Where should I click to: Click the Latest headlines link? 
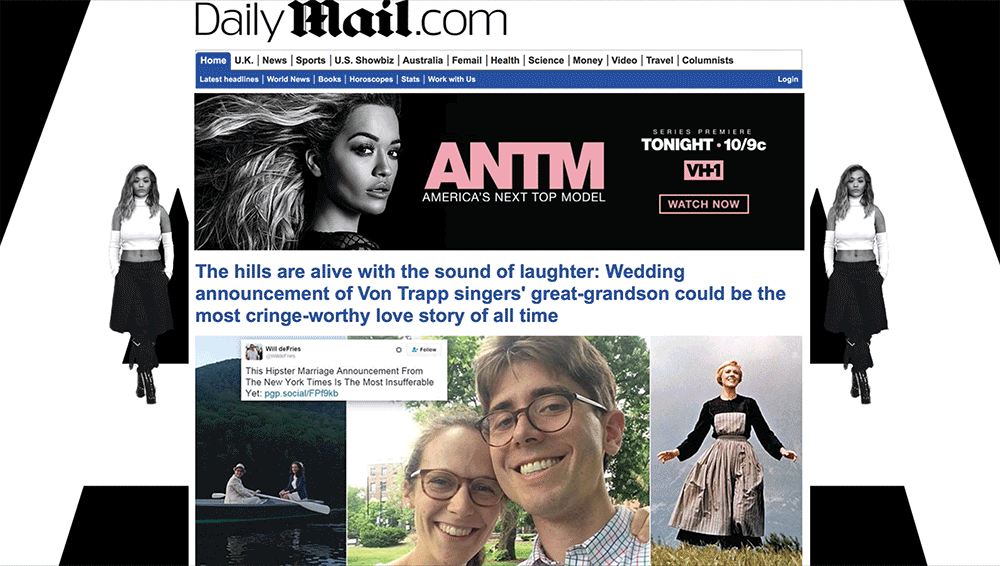(229, 79)
